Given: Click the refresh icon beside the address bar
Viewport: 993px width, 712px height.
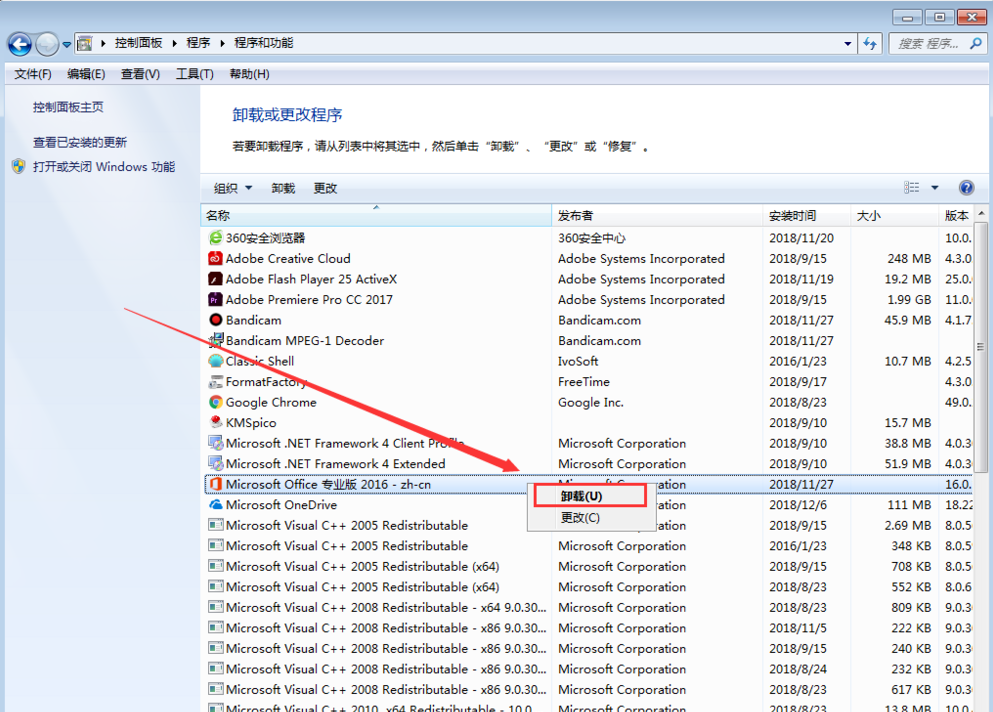Looking at the screenshot, I should click(869, 43).
